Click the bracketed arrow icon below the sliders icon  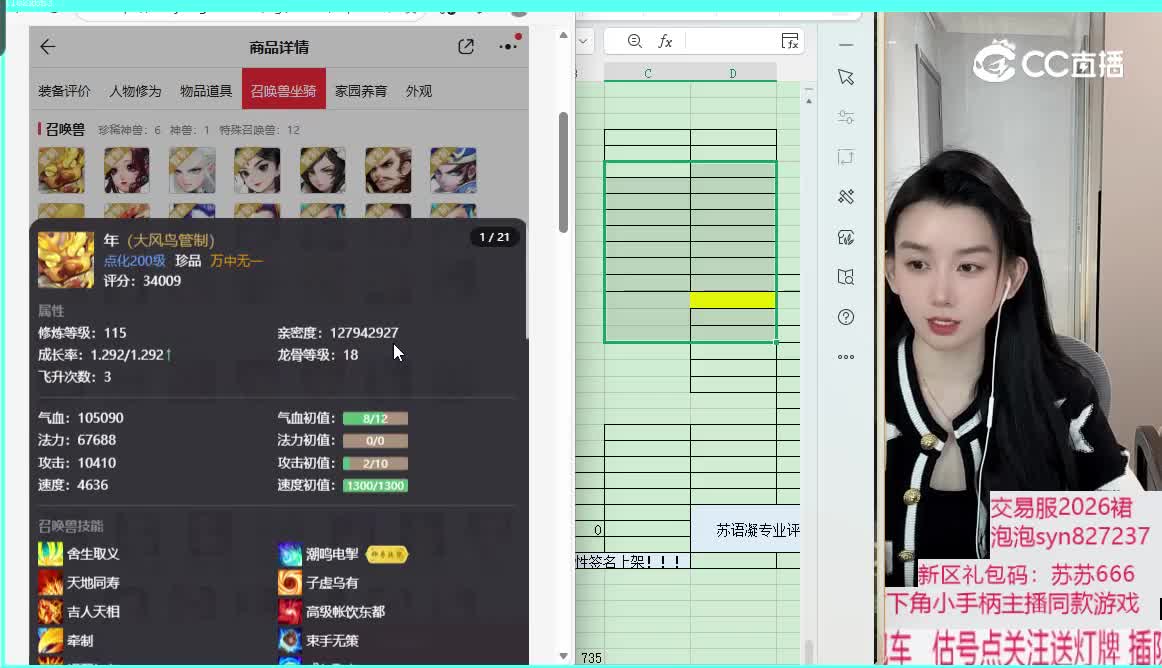(846, 157)
